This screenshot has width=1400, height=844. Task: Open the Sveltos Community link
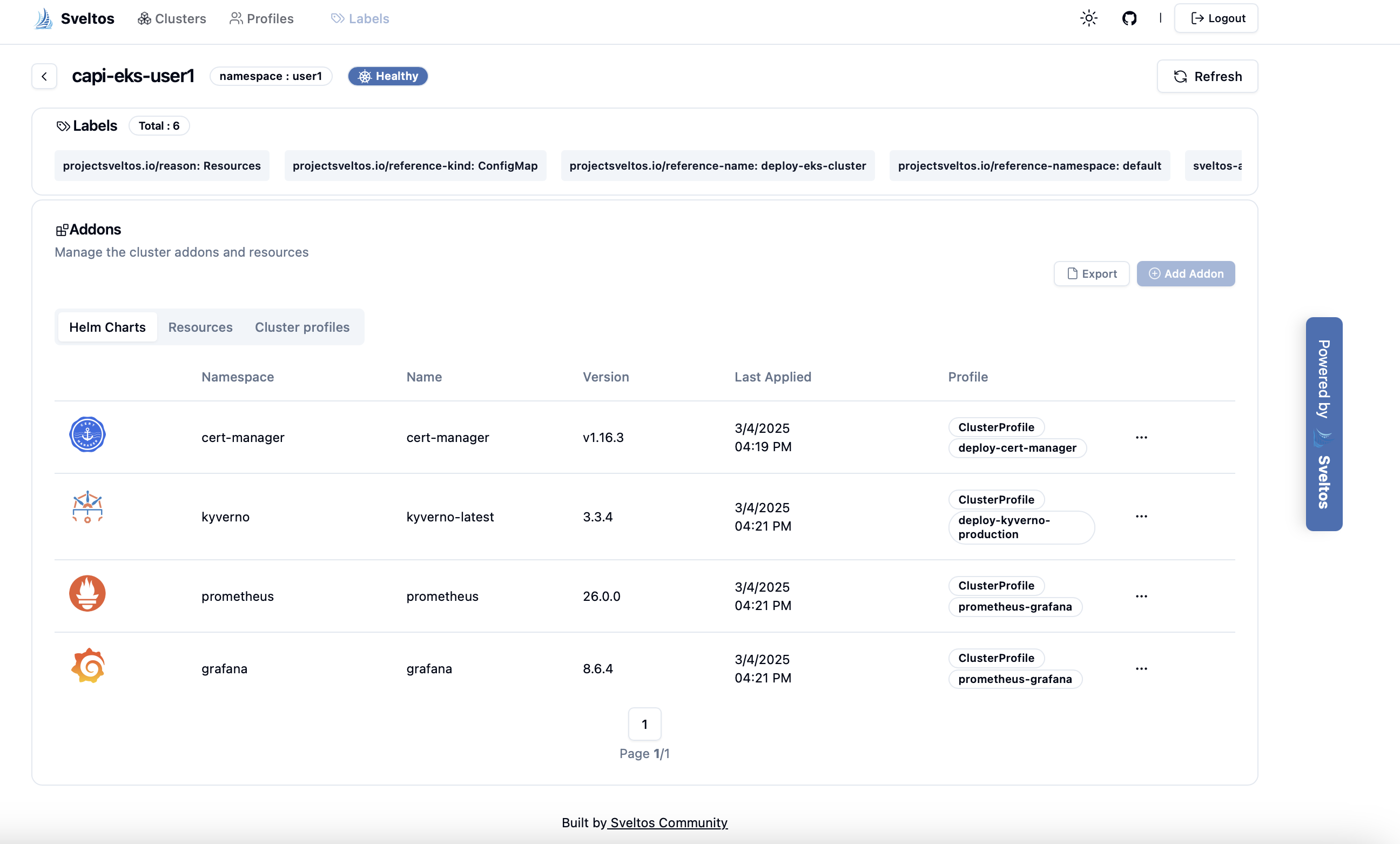click(668, 822)
